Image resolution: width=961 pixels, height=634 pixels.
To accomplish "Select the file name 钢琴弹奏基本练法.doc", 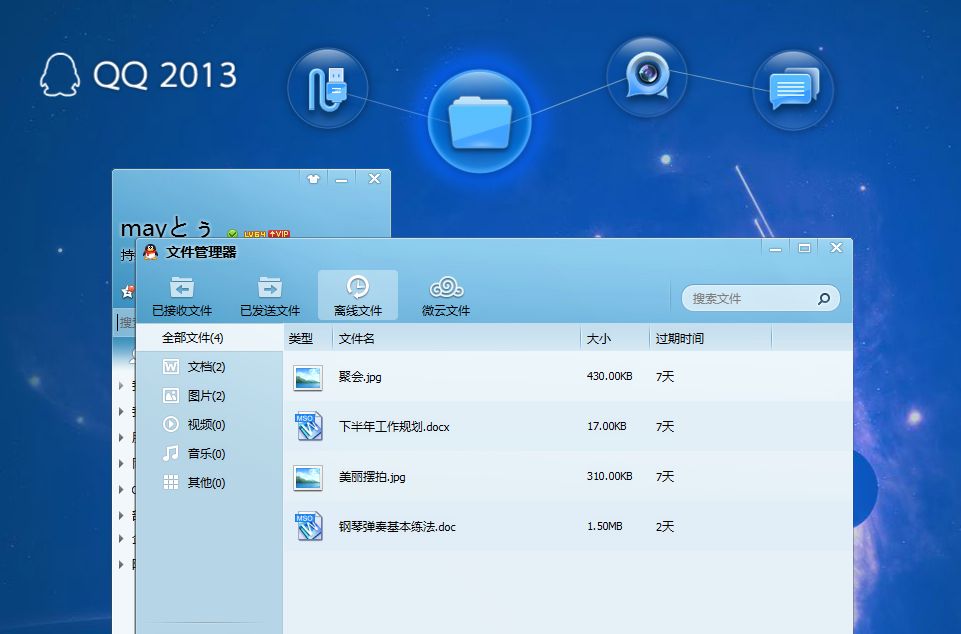I will tap(397, 527).
